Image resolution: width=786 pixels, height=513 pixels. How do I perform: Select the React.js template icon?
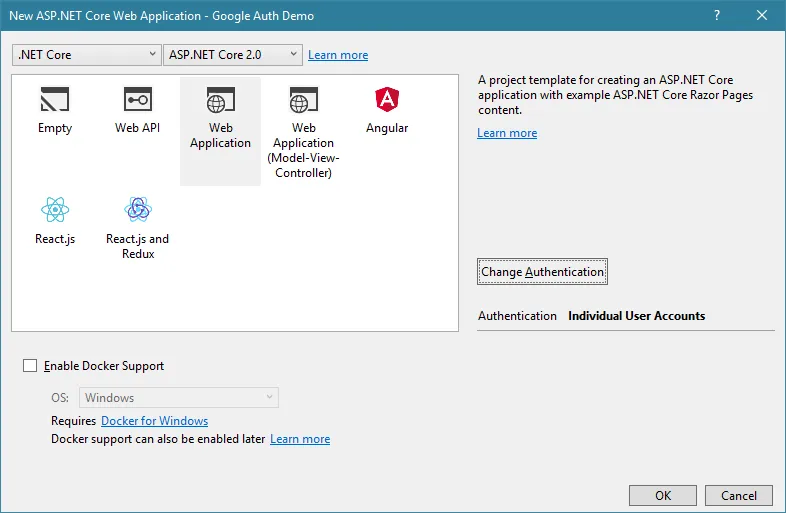[x=55, y=209]
